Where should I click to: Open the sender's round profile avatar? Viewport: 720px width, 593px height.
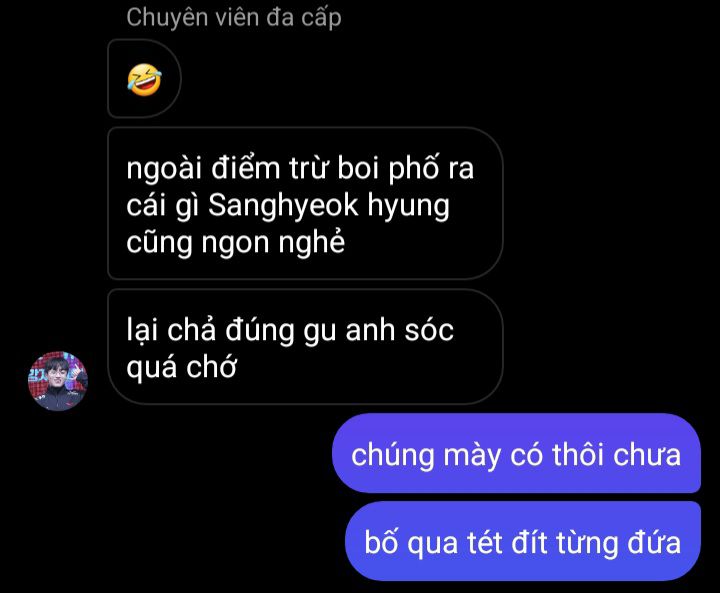point(58,381)
